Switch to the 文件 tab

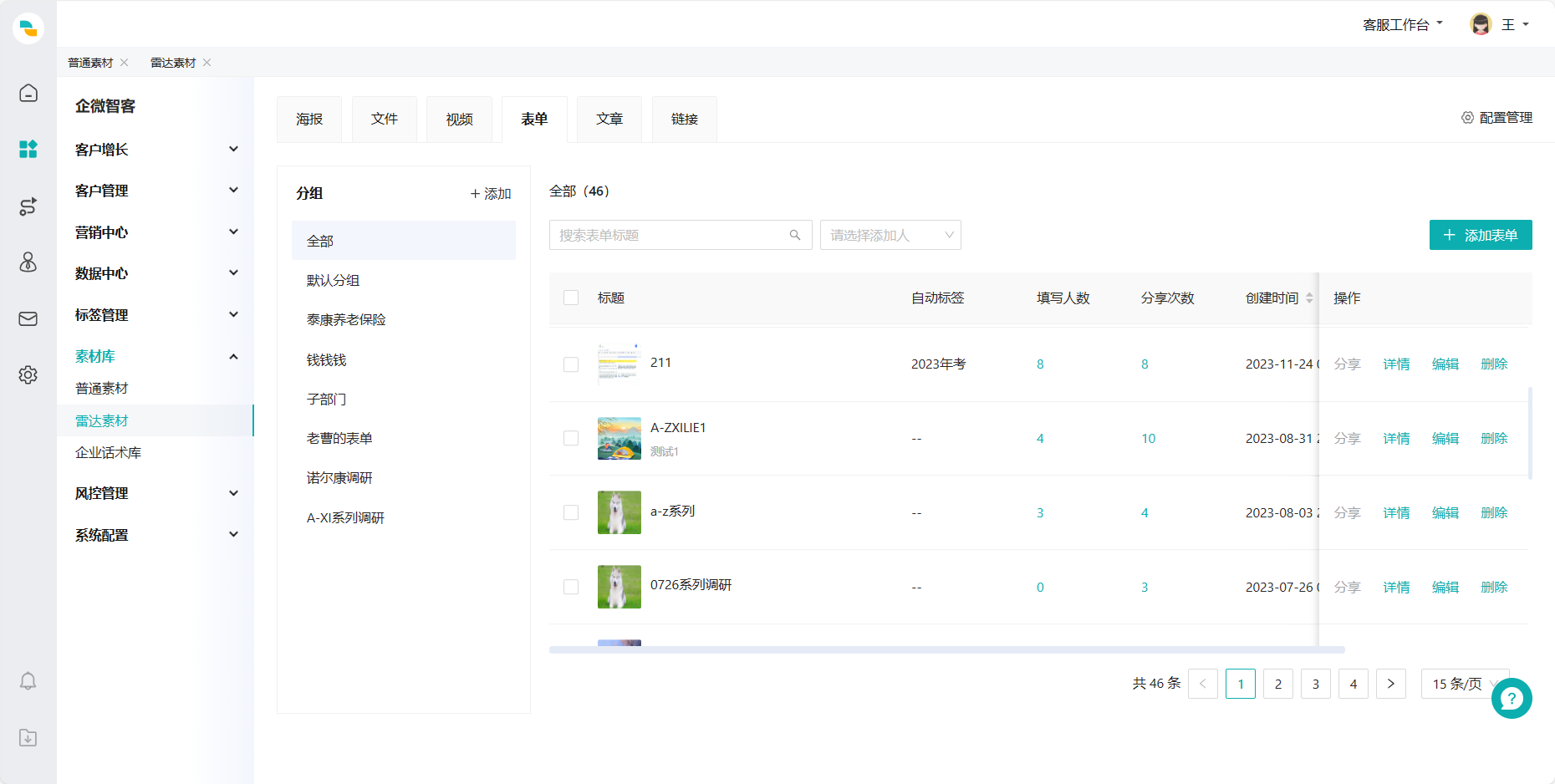(385, 119)
